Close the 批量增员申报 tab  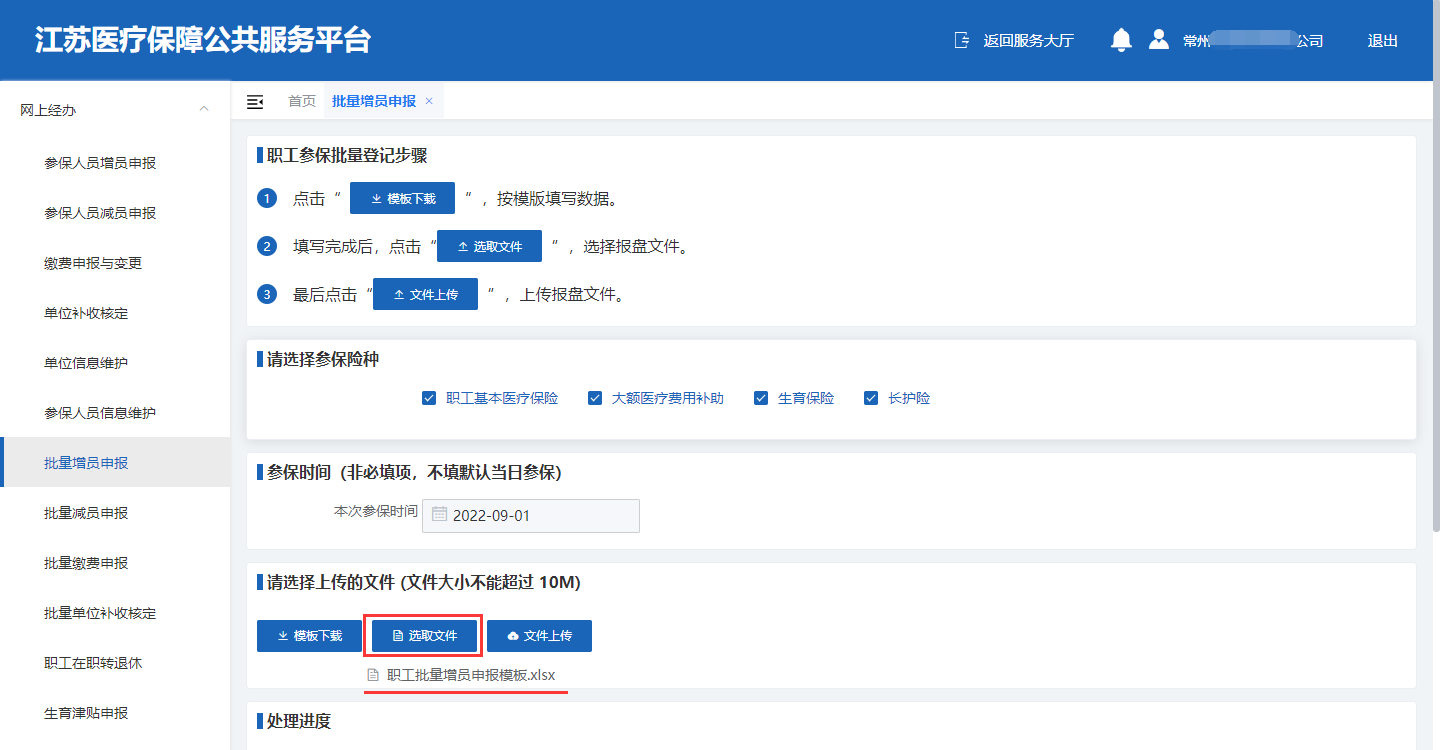(429, 101)
